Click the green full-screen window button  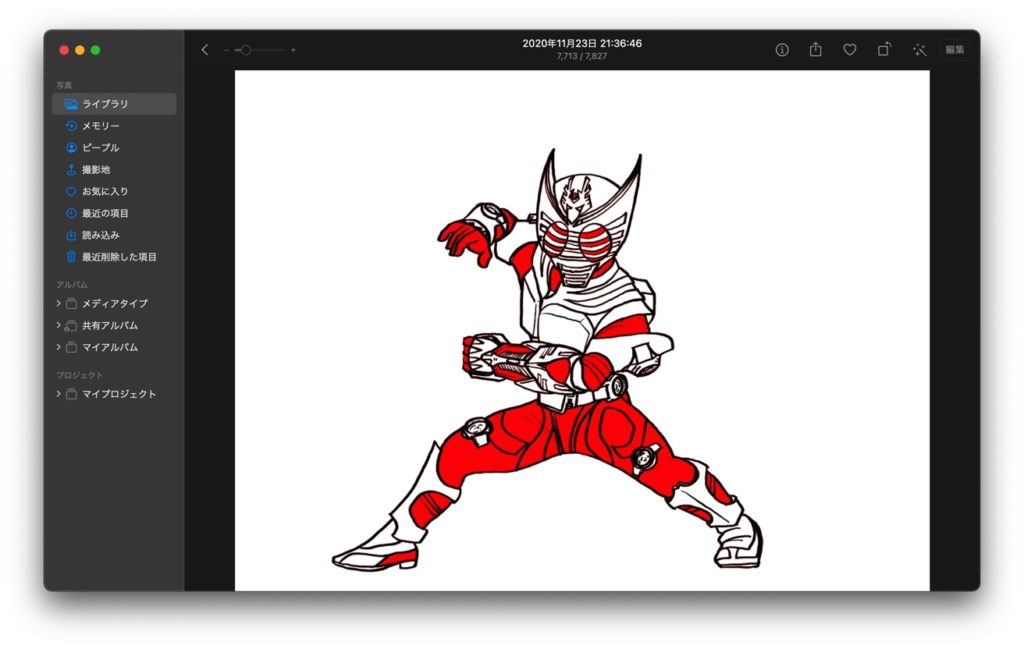click(95, 50)
